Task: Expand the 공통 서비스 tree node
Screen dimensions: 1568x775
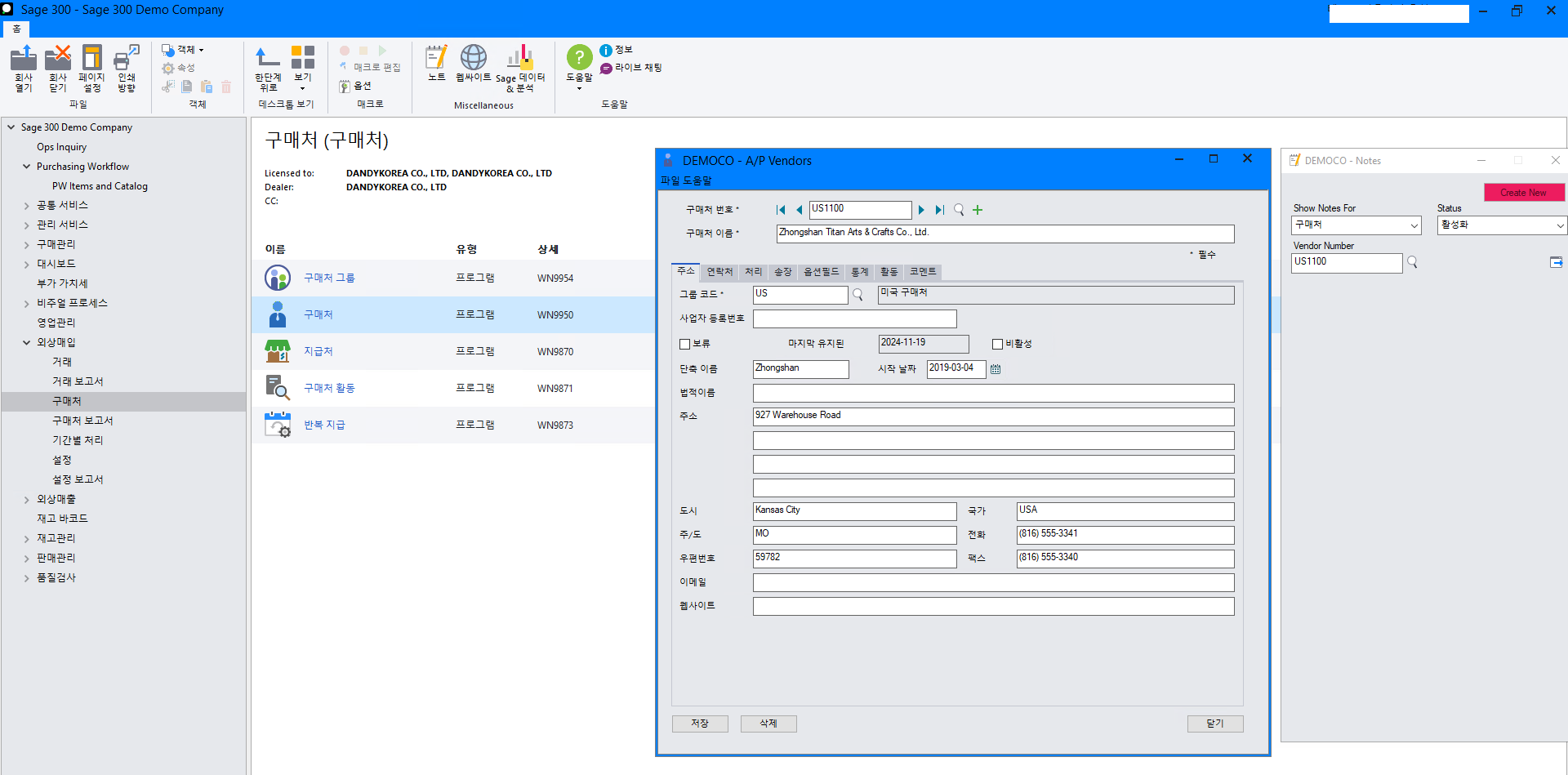Action: tap(27, 206)
